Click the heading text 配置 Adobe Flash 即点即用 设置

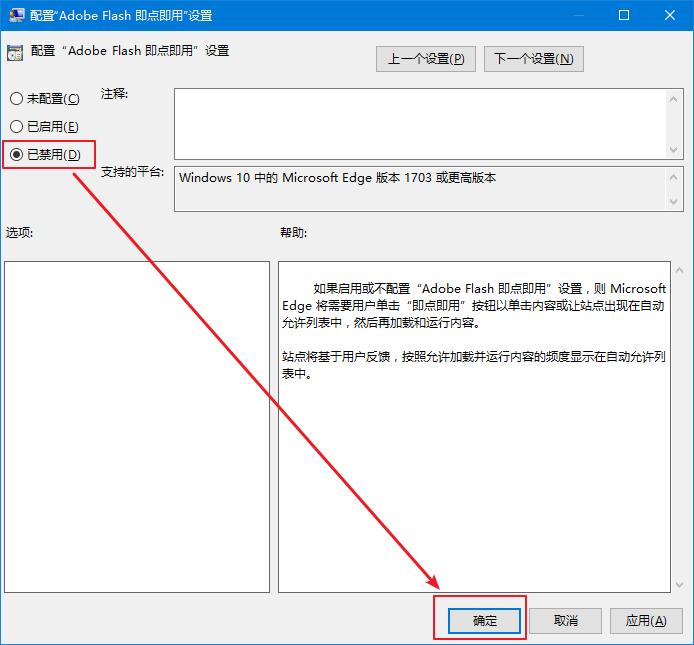coord(130,51)
